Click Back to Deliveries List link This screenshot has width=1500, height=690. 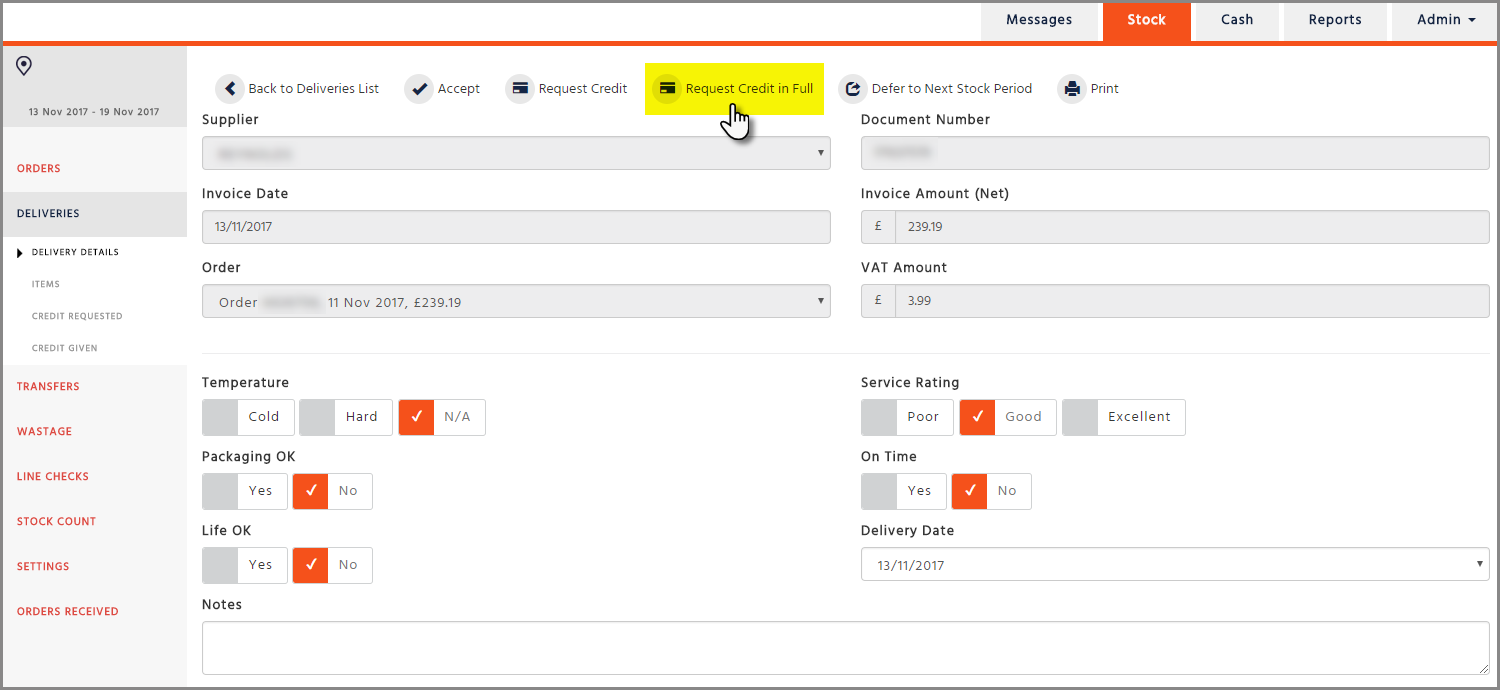tap(314, 89)
